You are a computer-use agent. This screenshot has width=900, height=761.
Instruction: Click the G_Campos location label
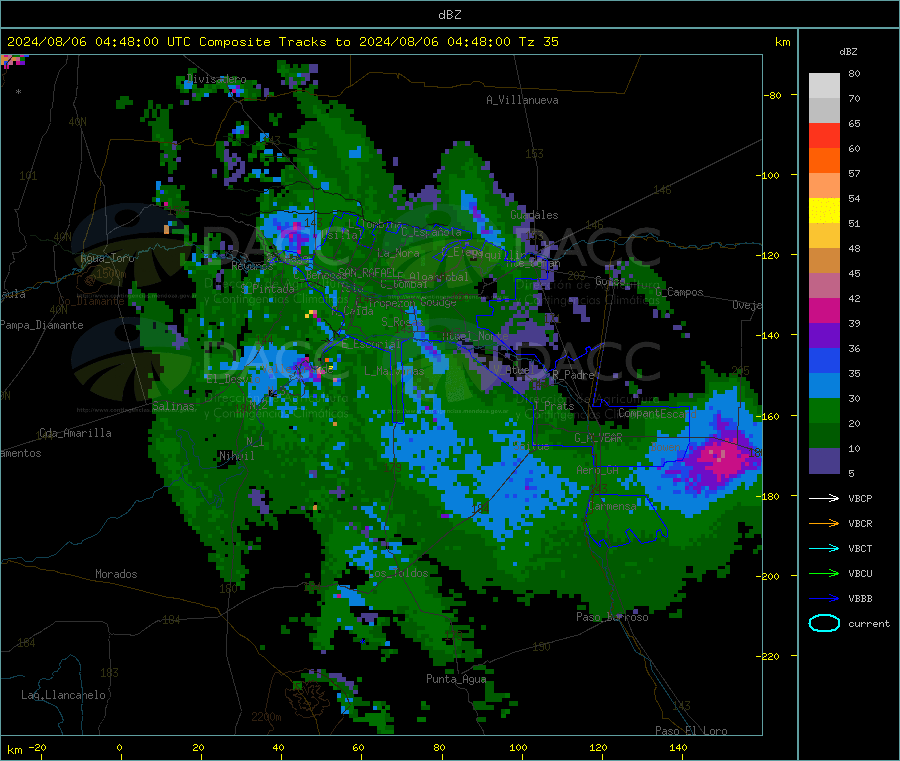coord(679,292)
